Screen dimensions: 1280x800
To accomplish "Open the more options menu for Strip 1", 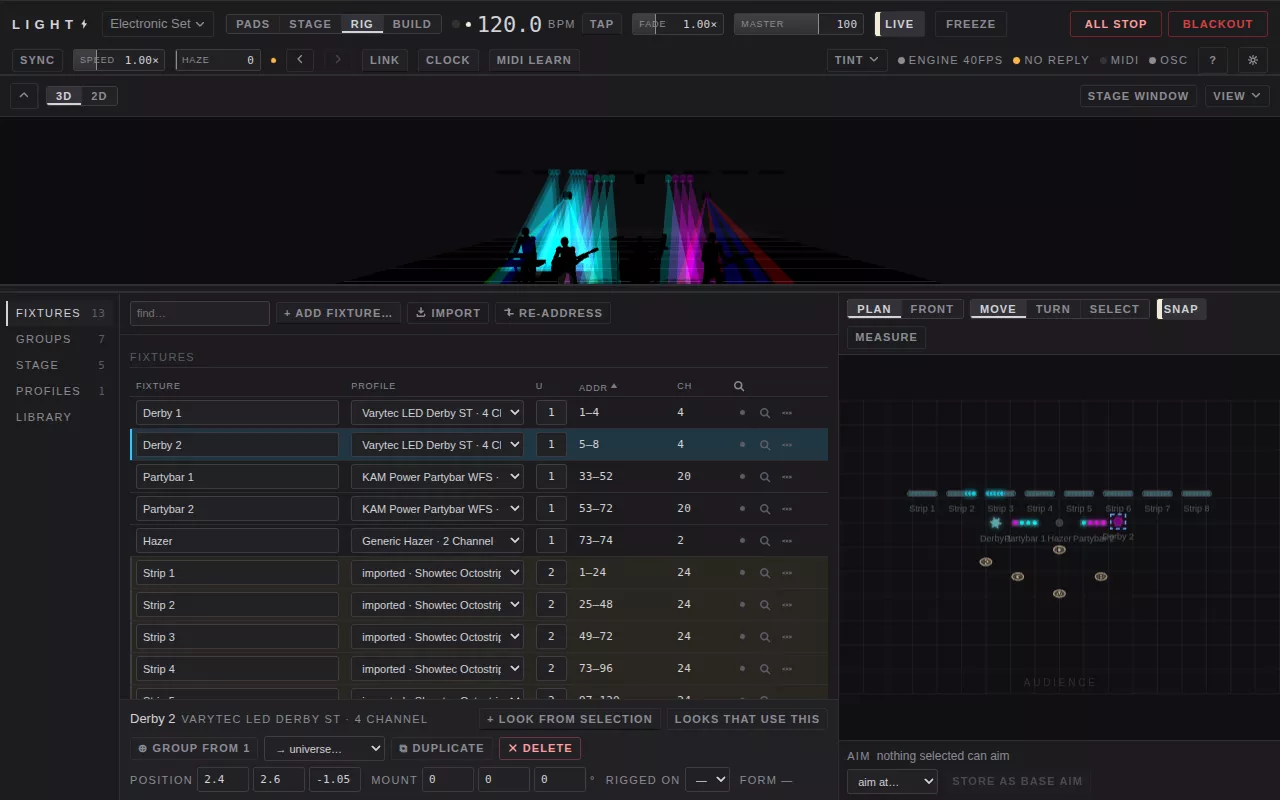I will click(x=787, y=573).
